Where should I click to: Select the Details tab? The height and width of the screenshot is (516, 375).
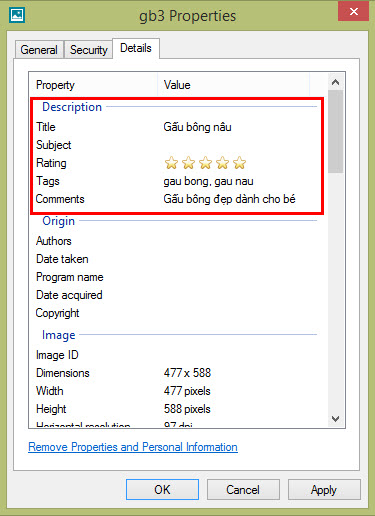click(136, 48)
